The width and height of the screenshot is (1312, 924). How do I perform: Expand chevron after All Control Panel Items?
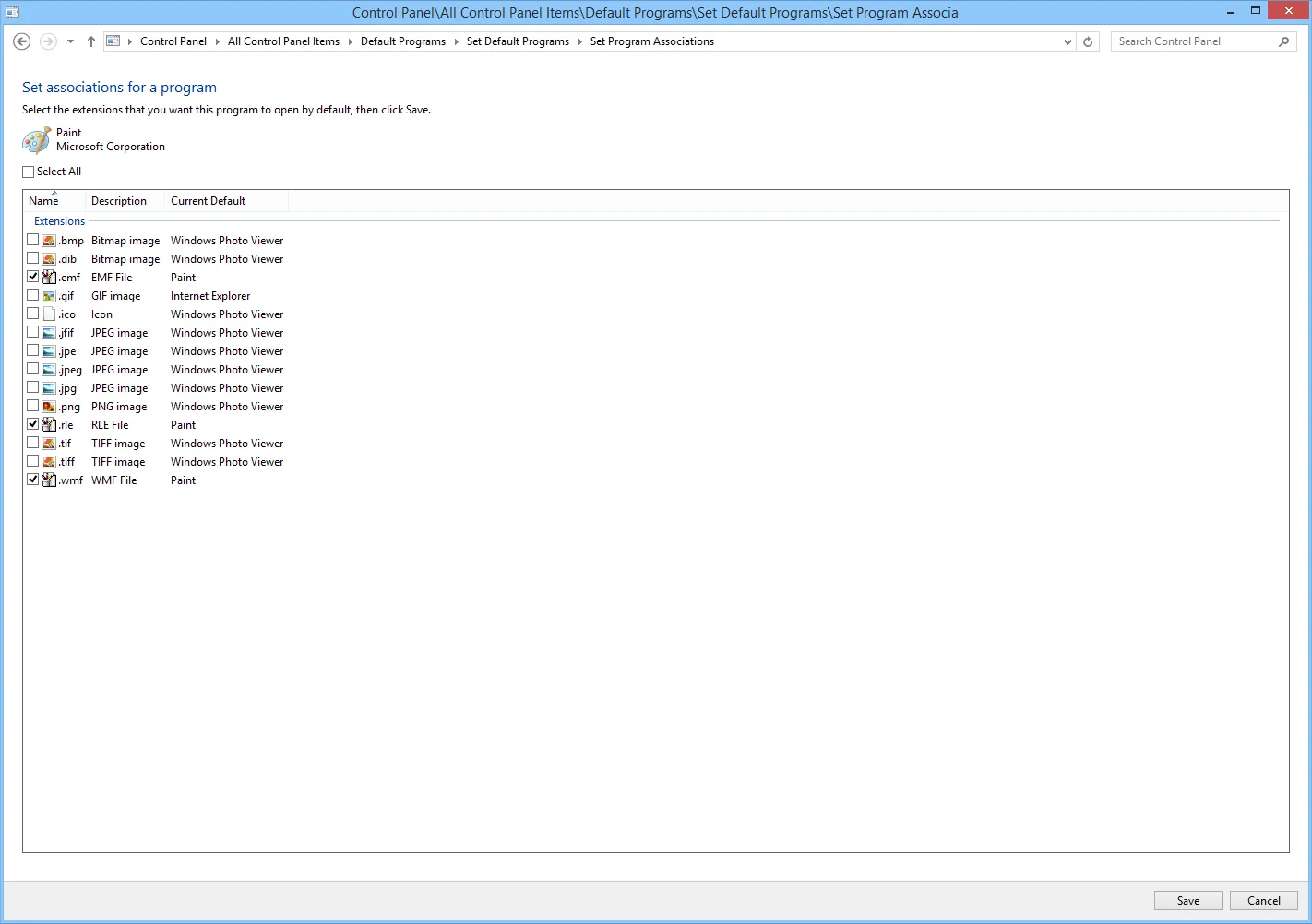[351, 41]
